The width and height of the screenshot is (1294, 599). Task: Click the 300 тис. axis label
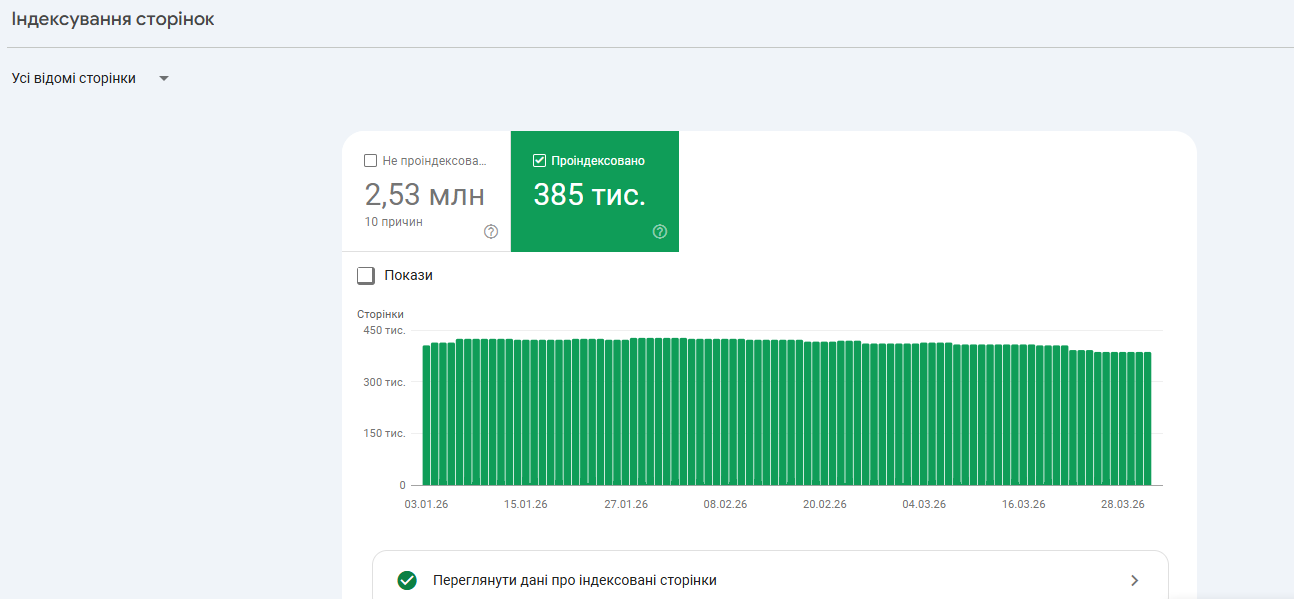coord(384,382)
